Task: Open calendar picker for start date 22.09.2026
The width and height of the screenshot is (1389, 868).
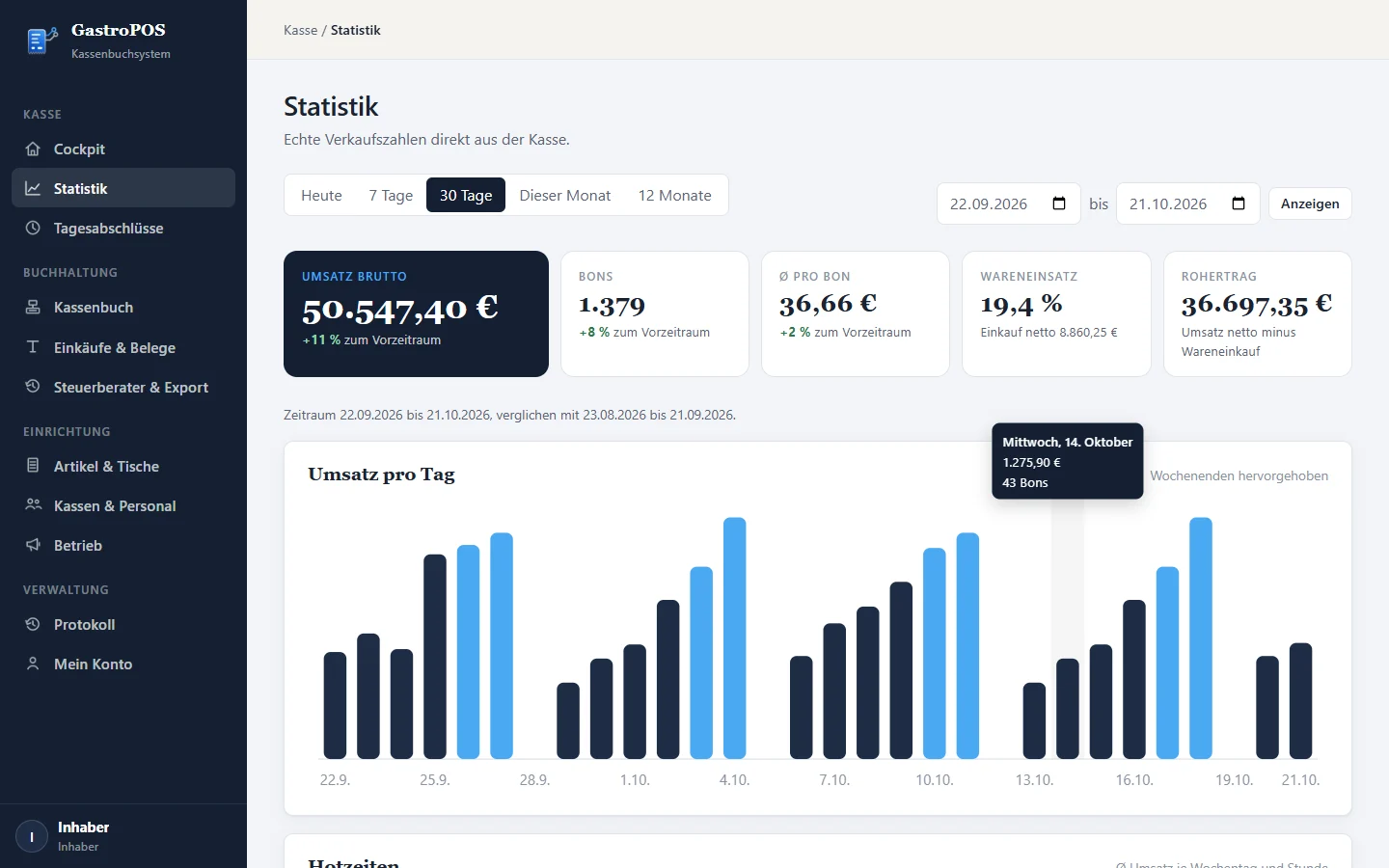Action: coord(1059,203)
